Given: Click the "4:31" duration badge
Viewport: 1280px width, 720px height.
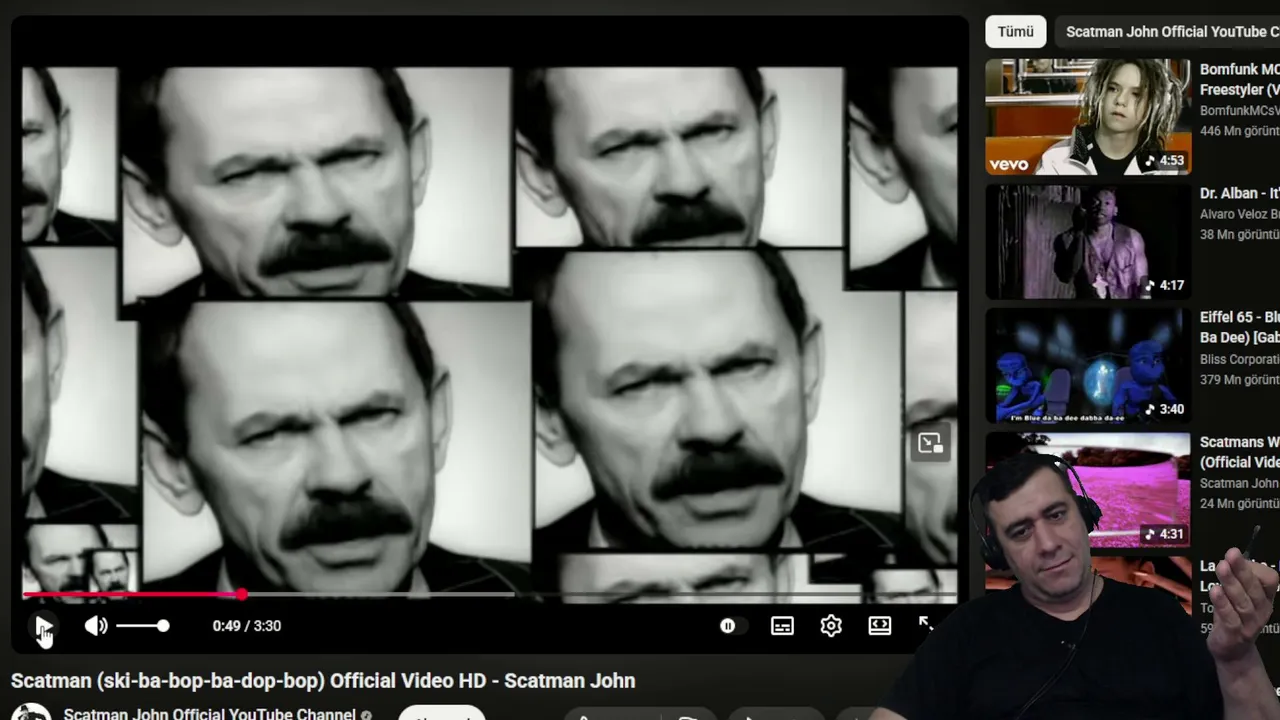Looking at the screenshot, I should (1165, 534).
